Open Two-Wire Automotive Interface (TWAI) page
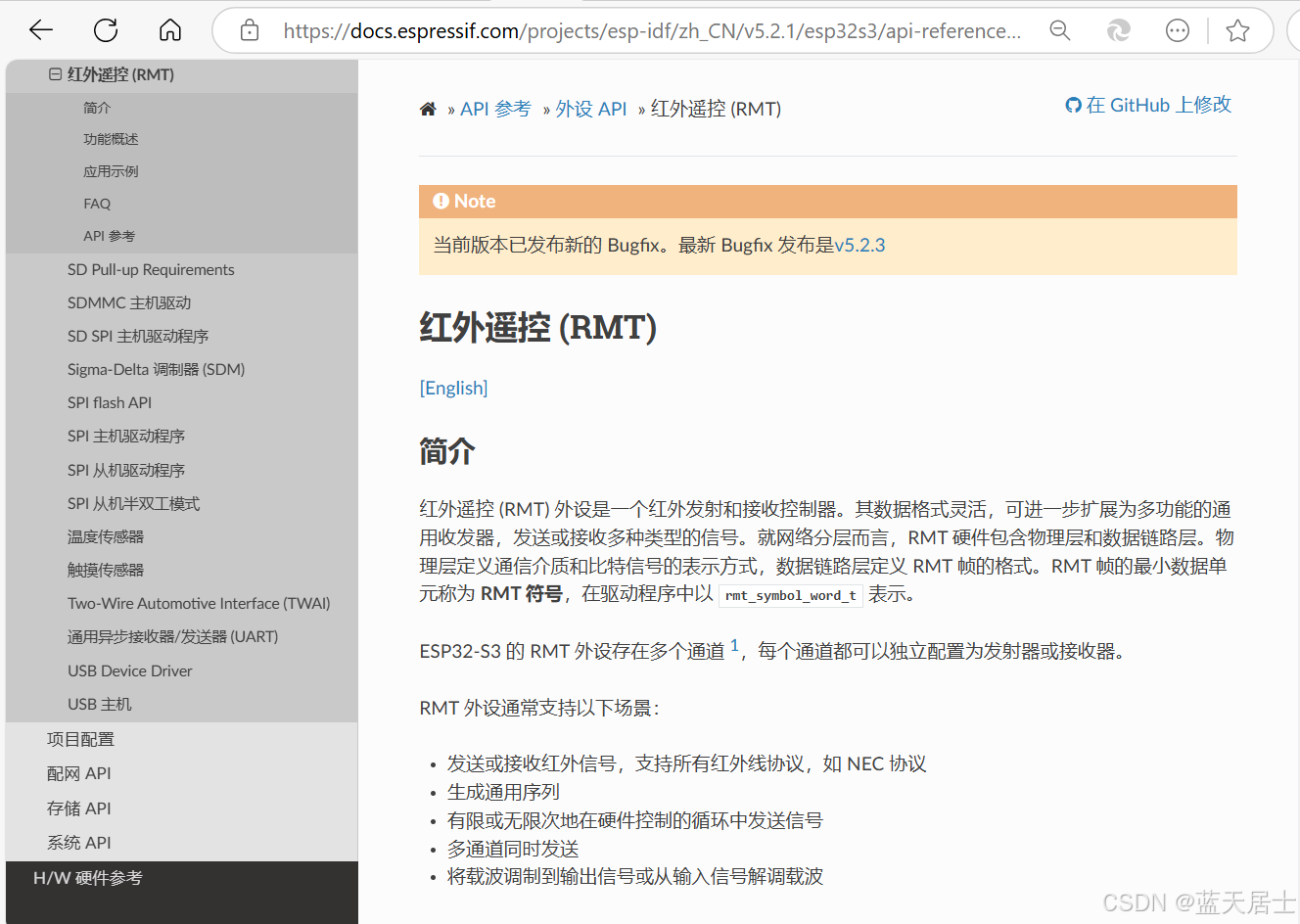Viewport: 1300px width, 924px height. (199, 603)
